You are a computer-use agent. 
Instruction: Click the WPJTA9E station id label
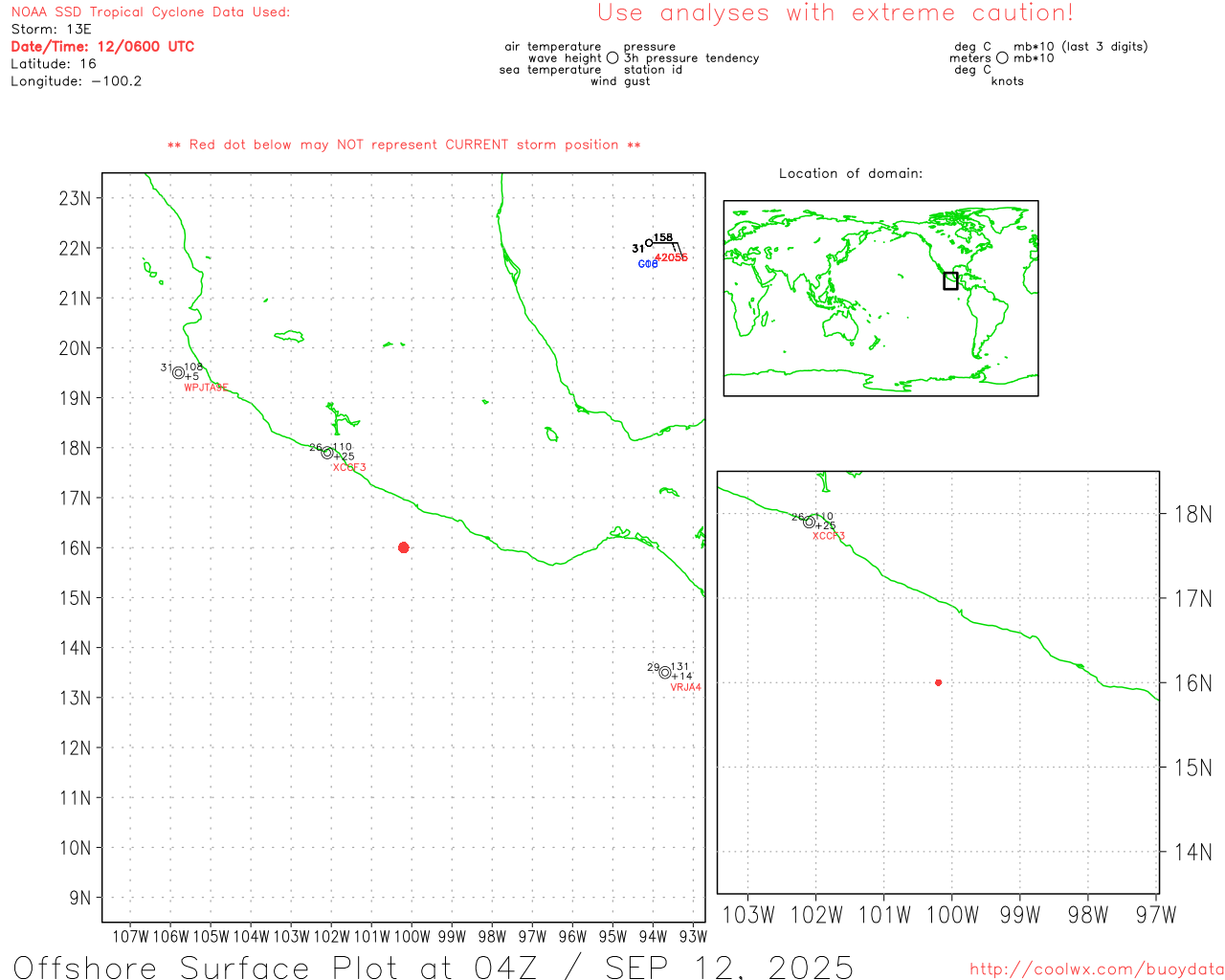click(207, 388)
